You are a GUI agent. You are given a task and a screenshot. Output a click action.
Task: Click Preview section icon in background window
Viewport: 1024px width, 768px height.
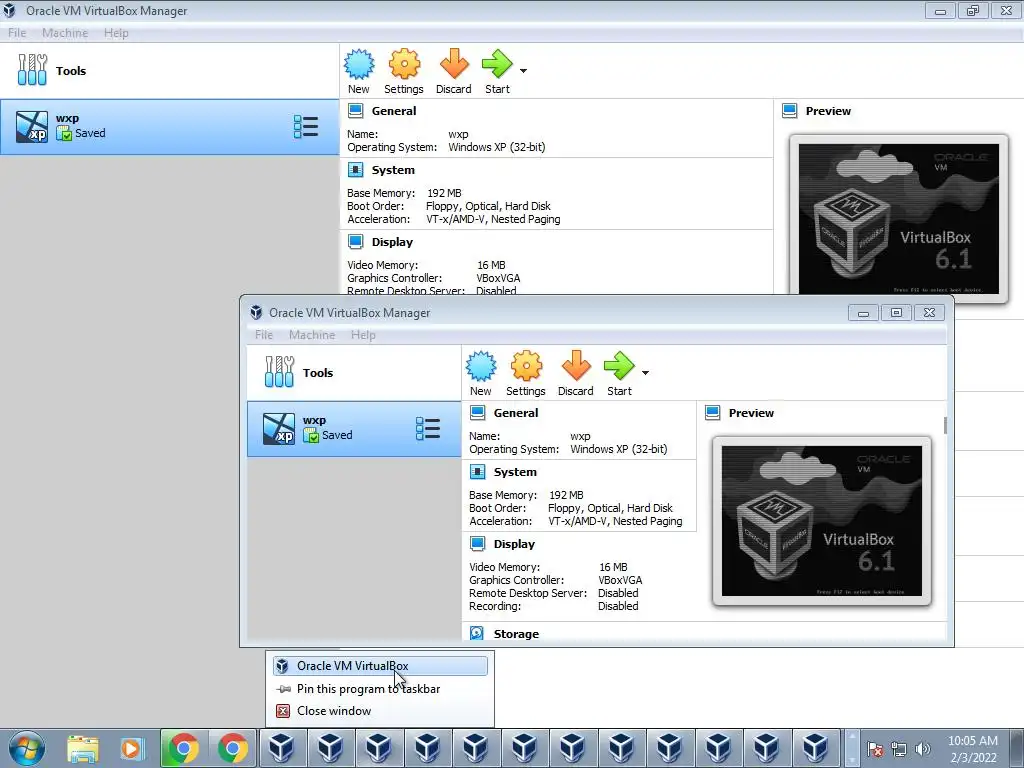click(790, 110)
